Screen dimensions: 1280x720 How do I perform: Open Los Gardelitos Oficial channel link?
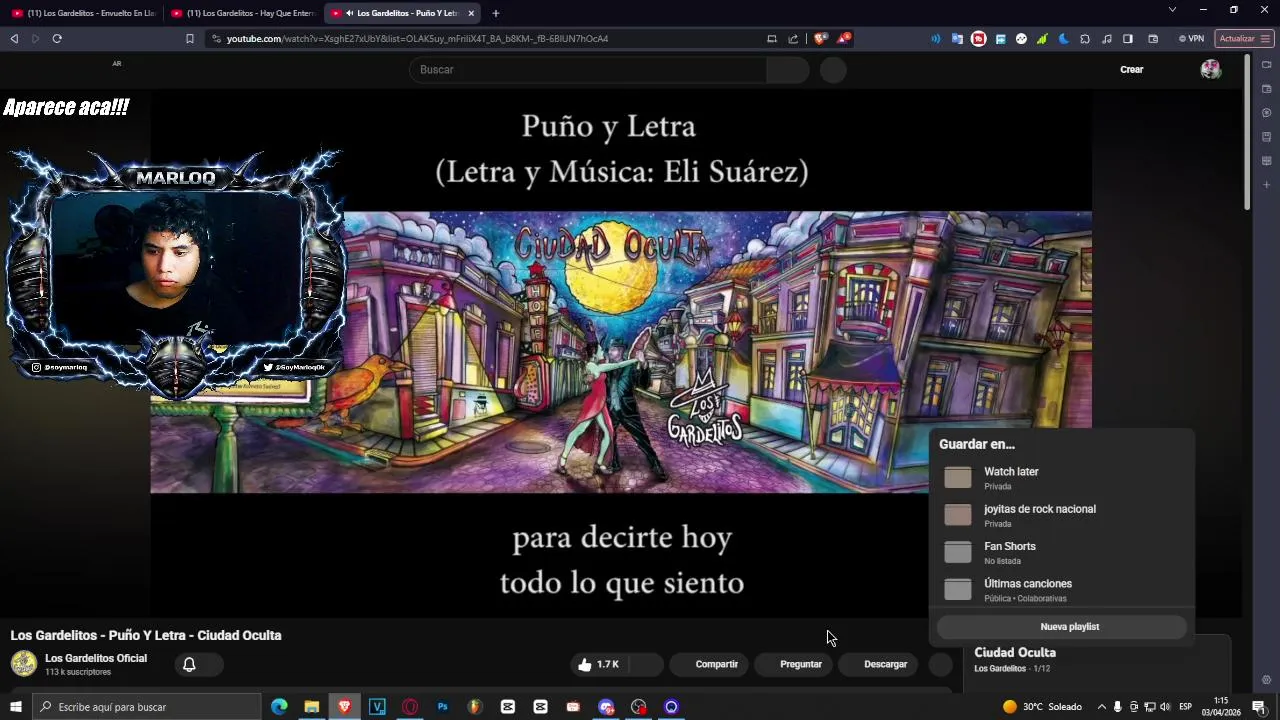tap(96, 658)
